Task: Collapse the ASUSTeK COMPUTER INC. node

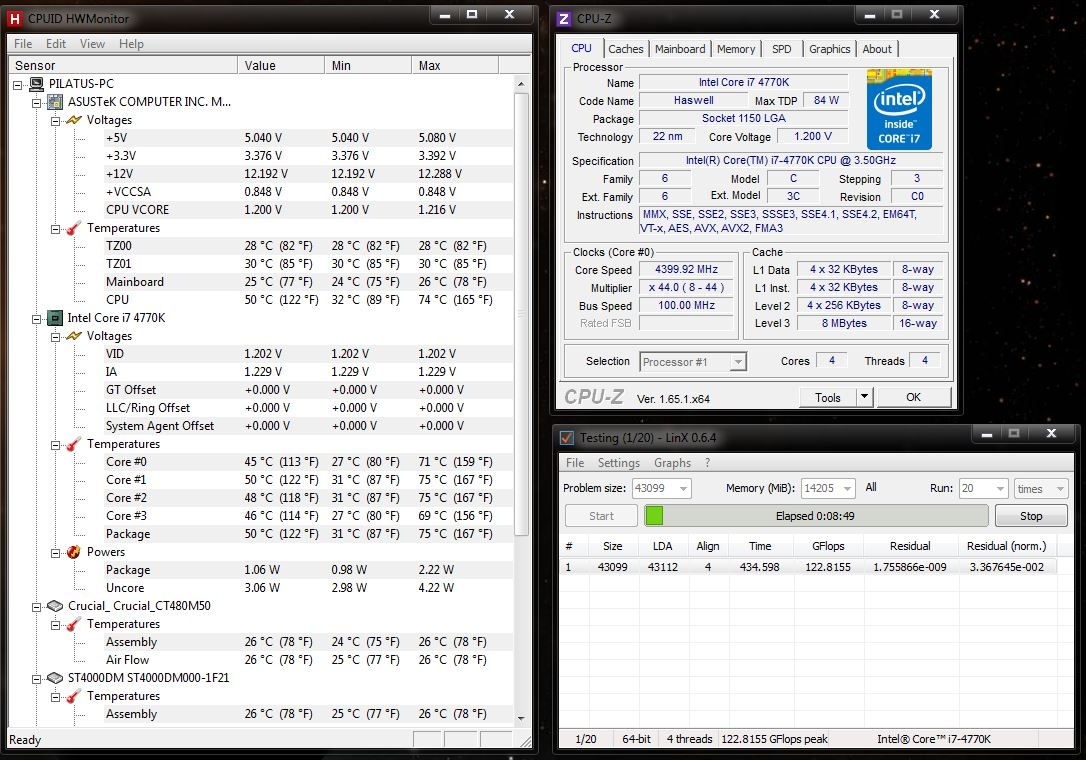Action: (36, 103)
